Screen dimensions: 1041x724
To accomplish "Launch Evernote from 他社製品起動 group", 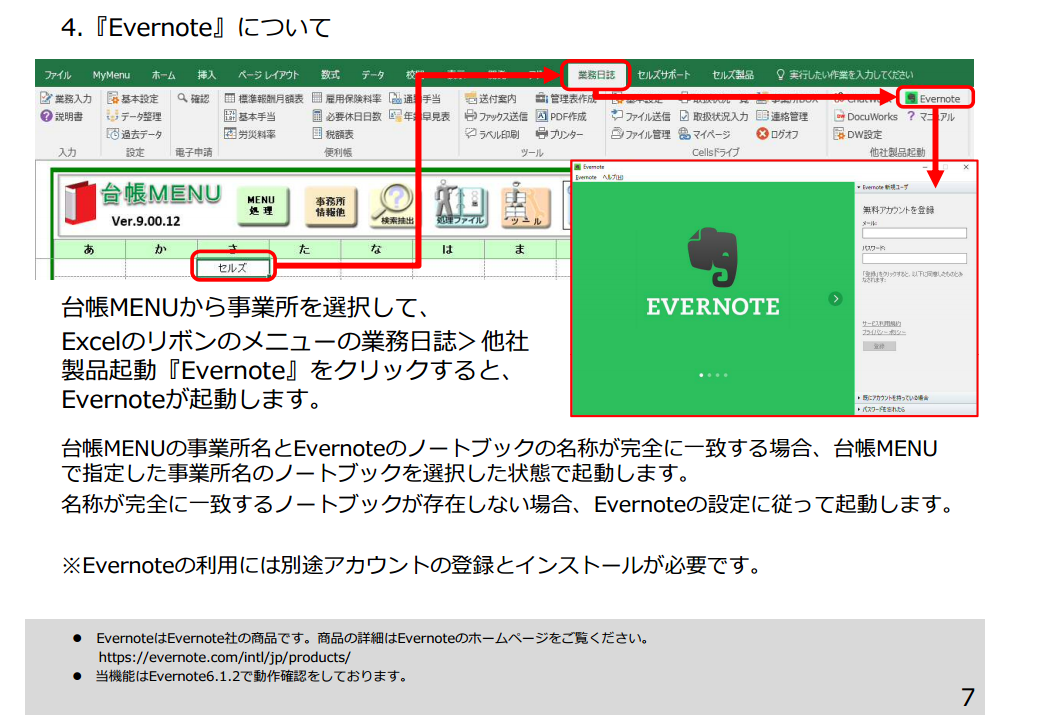I will pos(933,99).
